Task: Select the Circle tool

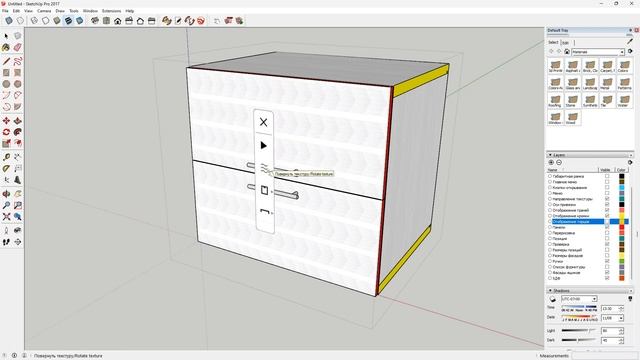Action: pyautogui.click(x=6, y=84)
